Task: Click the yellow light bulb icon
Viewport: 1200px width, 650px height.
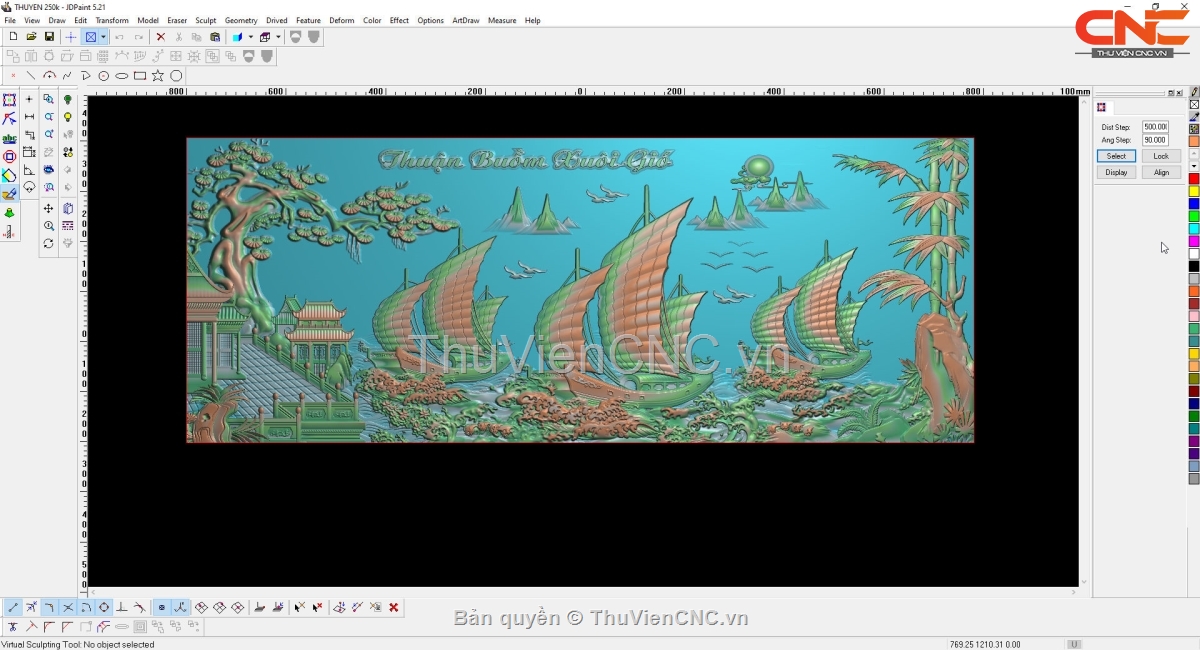Action: [x=68, y=117]
